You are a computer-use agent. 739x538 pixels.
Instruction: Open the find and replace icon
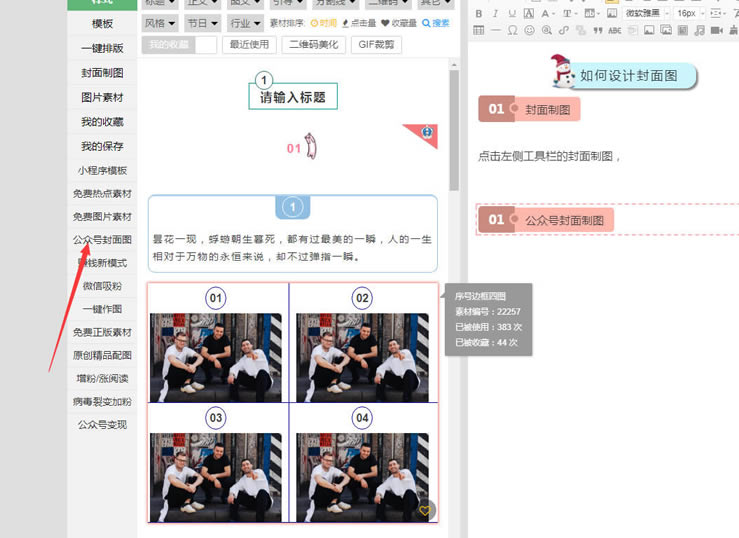547,31
